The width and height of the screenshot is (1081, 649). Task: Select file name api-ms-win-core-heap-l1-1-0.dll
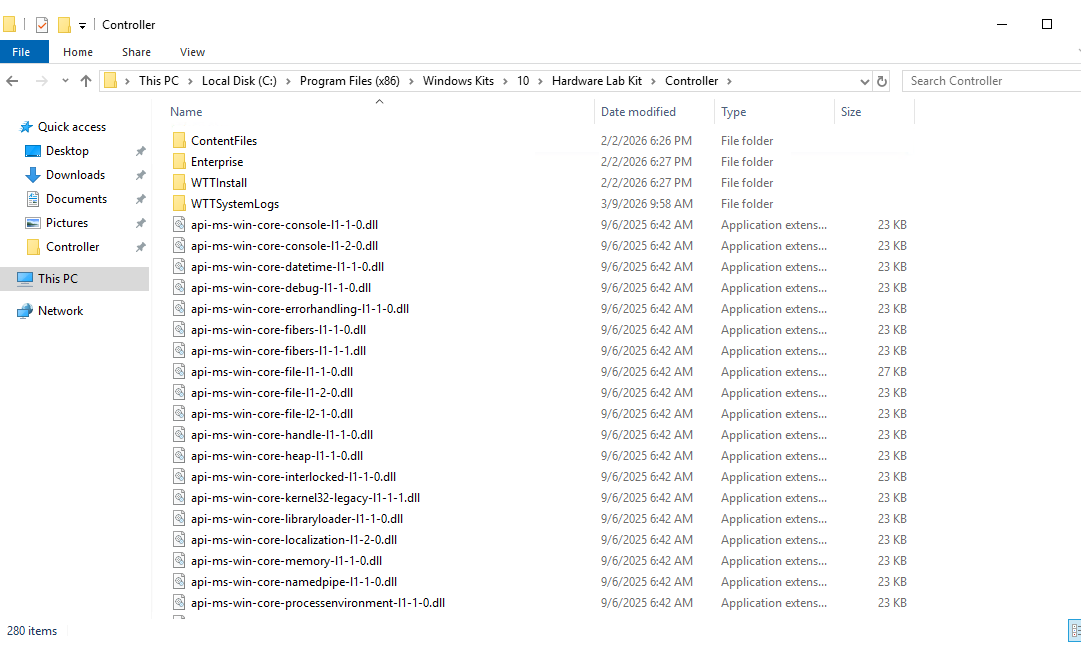pos(277,456)
